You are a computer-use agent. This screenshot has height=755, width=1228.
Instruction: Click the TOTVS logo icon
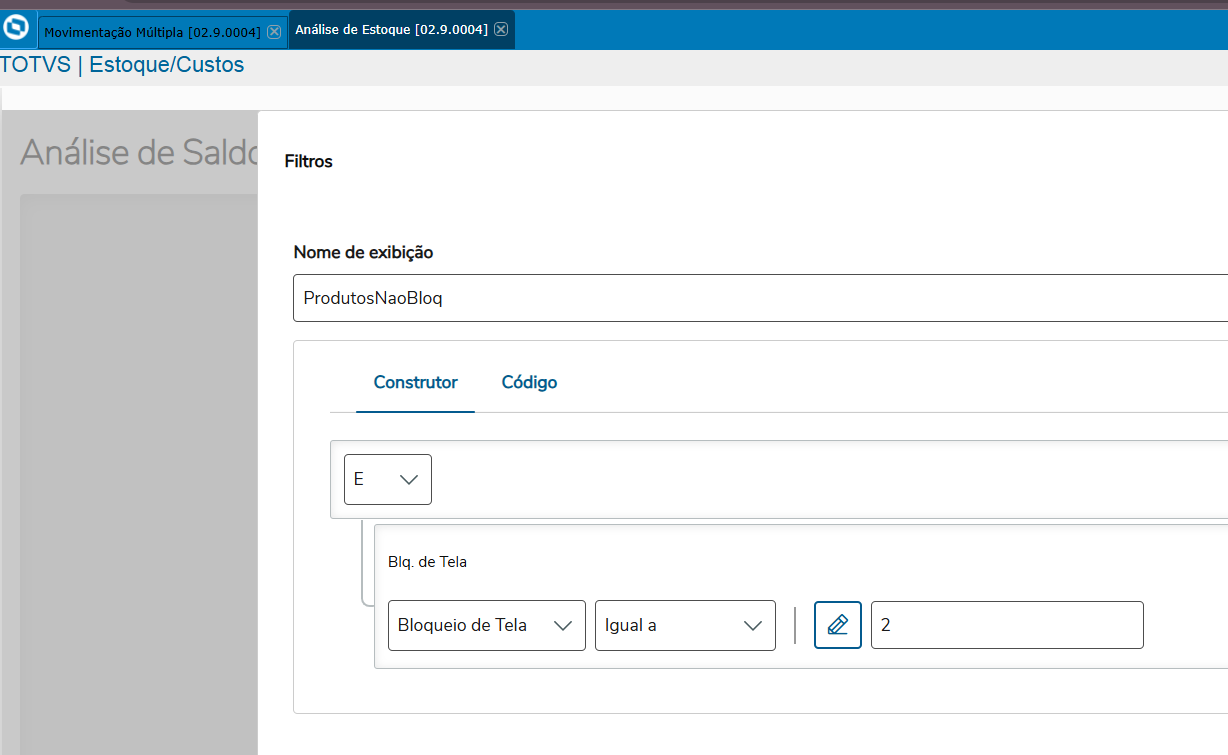coord(17,29)
